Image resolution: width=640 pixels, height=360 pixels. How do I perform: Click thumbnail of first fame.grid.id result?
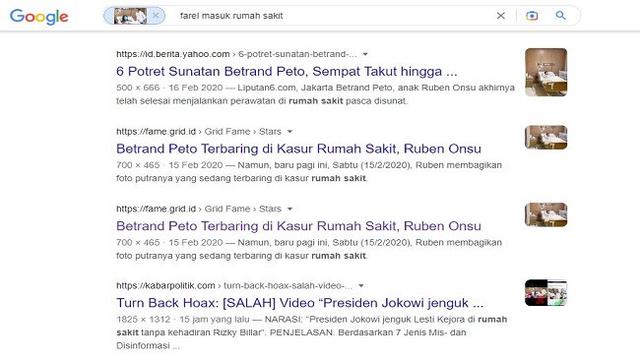[546, 137]
